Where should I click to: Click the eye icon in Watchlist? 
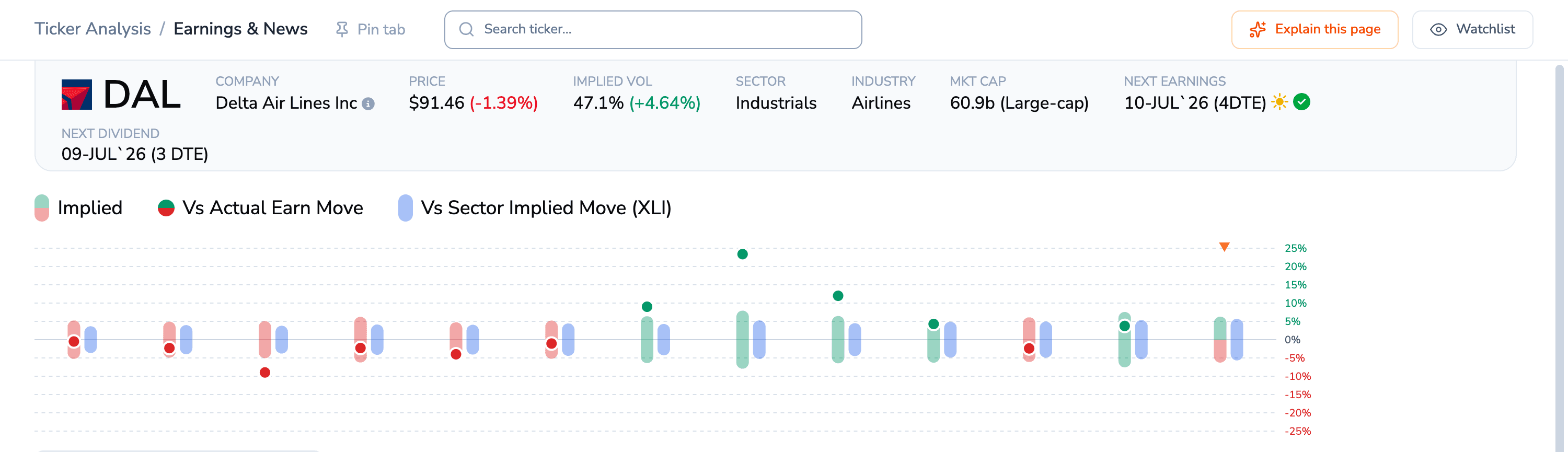click(x=1438, y=29)
